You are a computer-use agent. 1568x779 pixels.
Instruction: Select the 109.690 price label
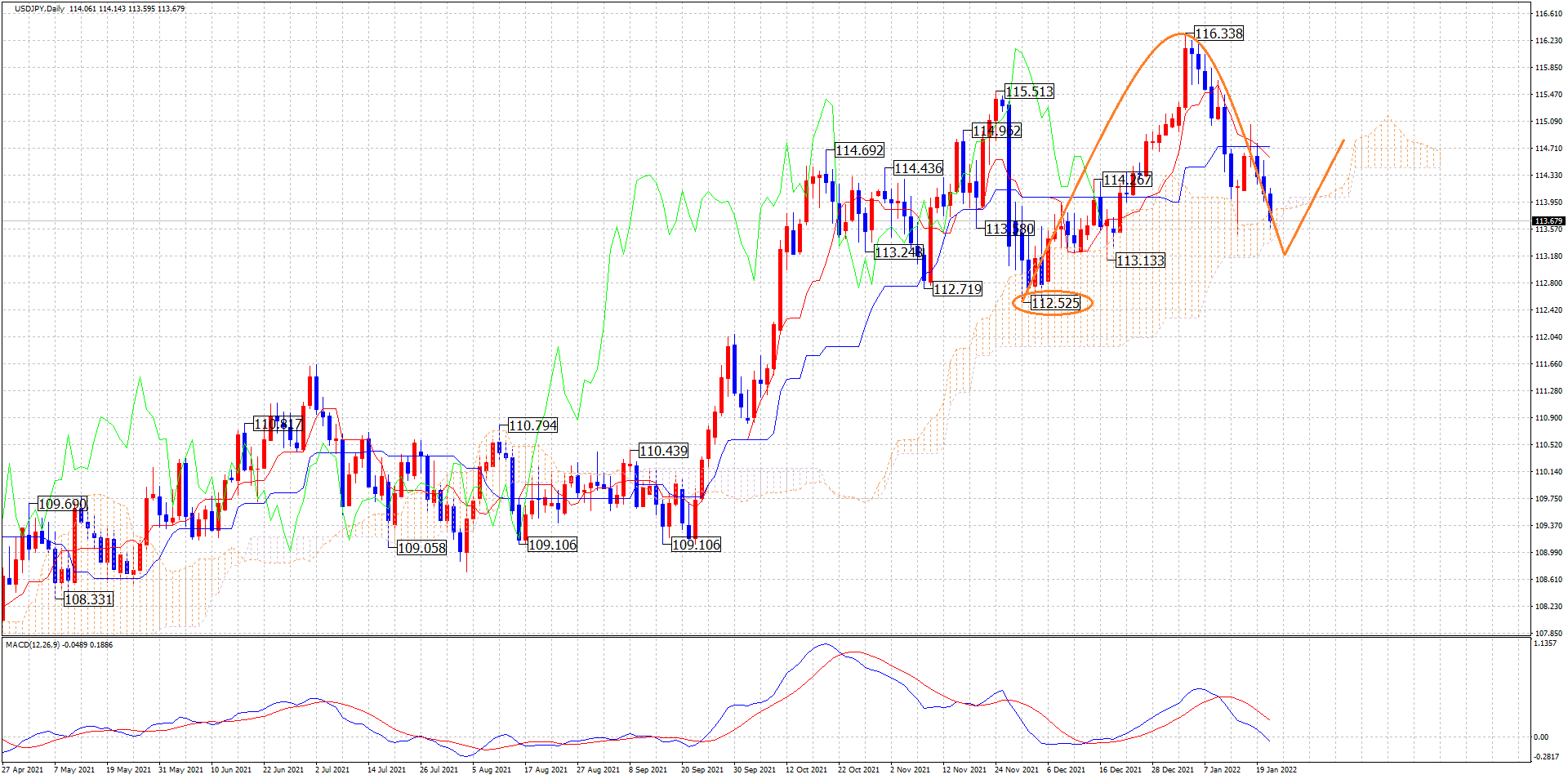click(x=62, y=504)
